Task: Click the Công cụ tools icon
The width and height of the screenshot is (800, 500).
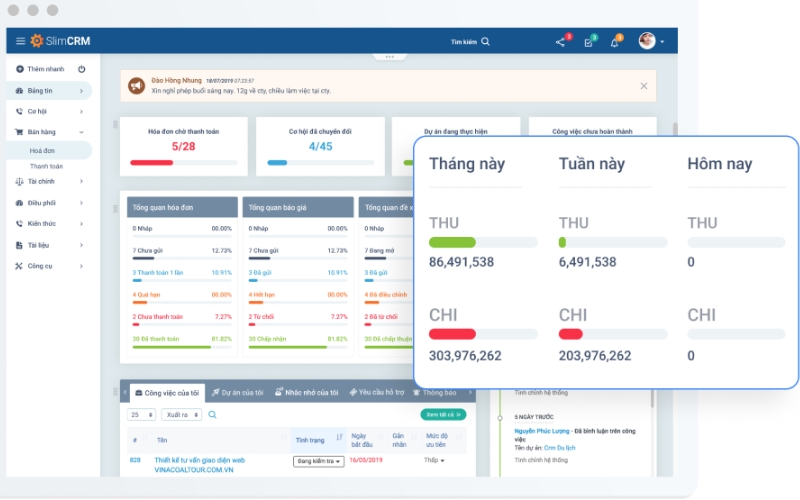Action: [x=19, y=266]
